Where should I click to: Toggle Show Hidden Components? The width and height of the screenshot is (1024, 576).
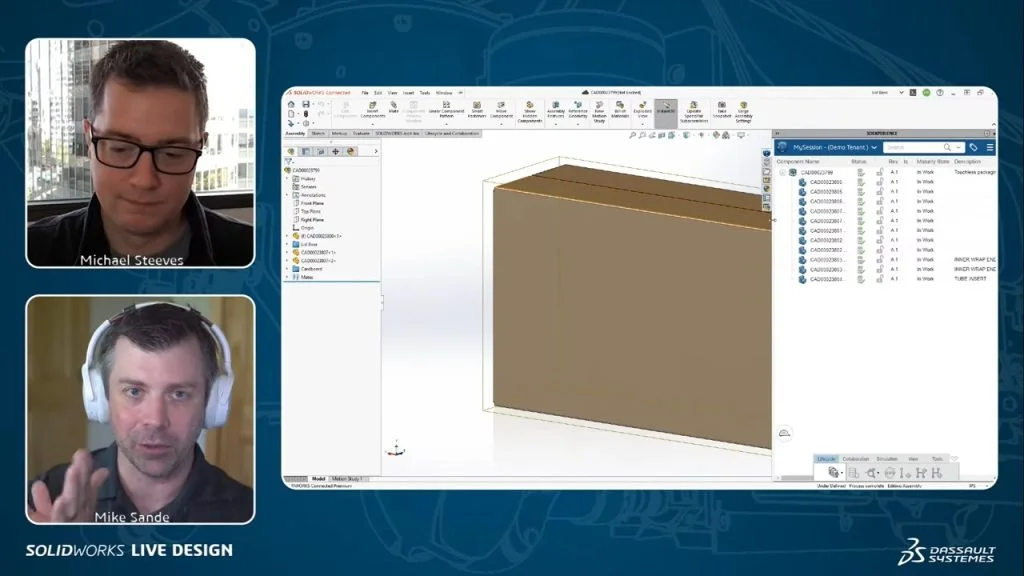530,106
